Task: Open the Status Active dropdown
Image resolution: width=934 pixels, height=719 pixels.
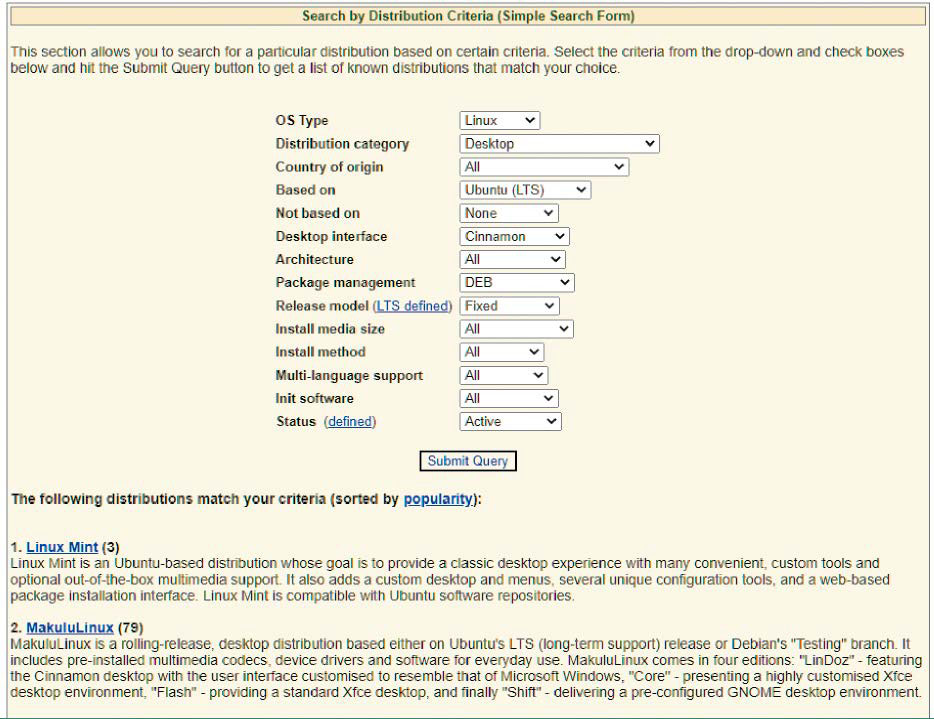Action: pos(511,422)
